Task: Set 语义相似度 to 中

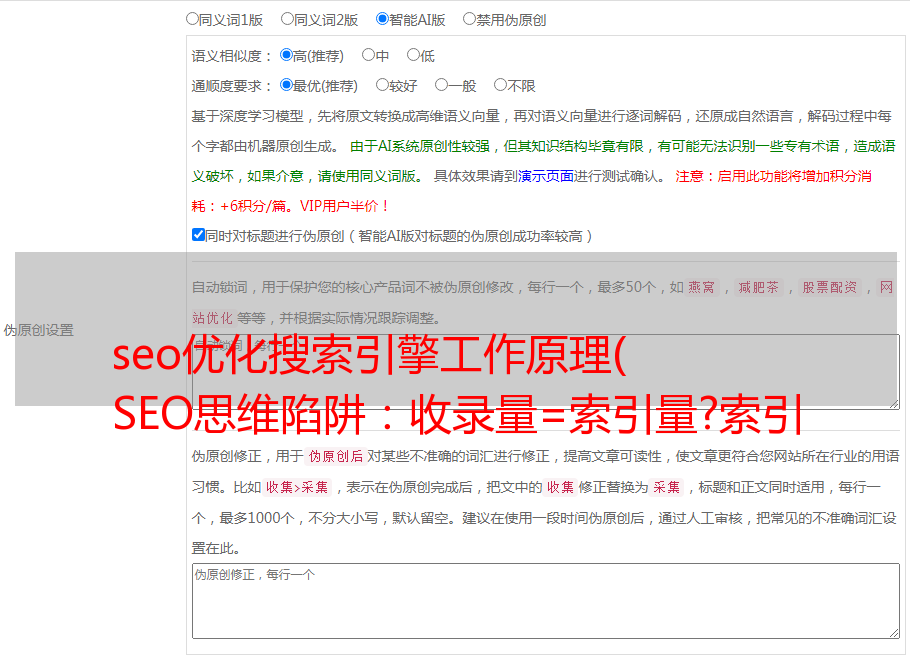Action: coord(368,55)
